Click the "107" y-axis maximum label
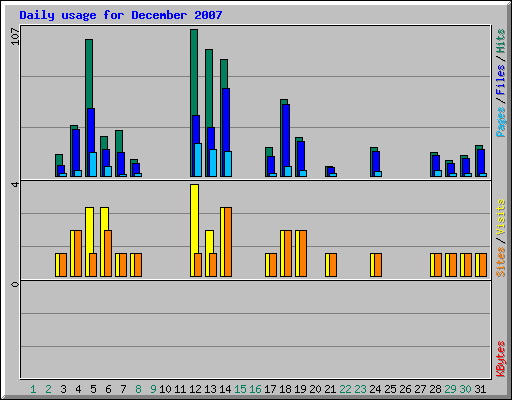The height and width of the screenshot is (400, 512). tap(15, 36)
